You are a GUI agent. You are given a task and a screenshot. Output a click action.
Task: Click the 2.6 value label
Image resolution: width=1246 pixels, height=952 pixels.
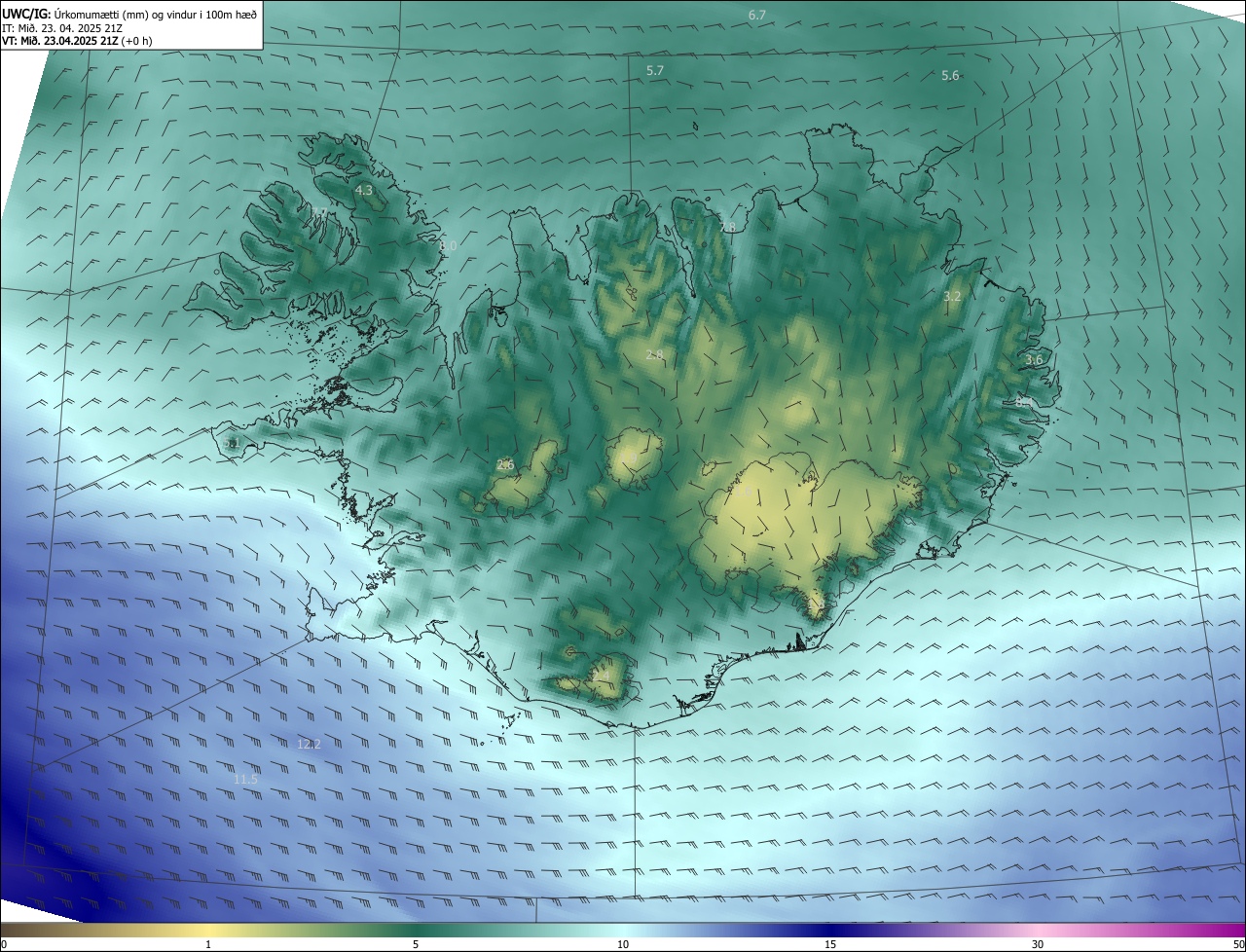click(505, 464)
